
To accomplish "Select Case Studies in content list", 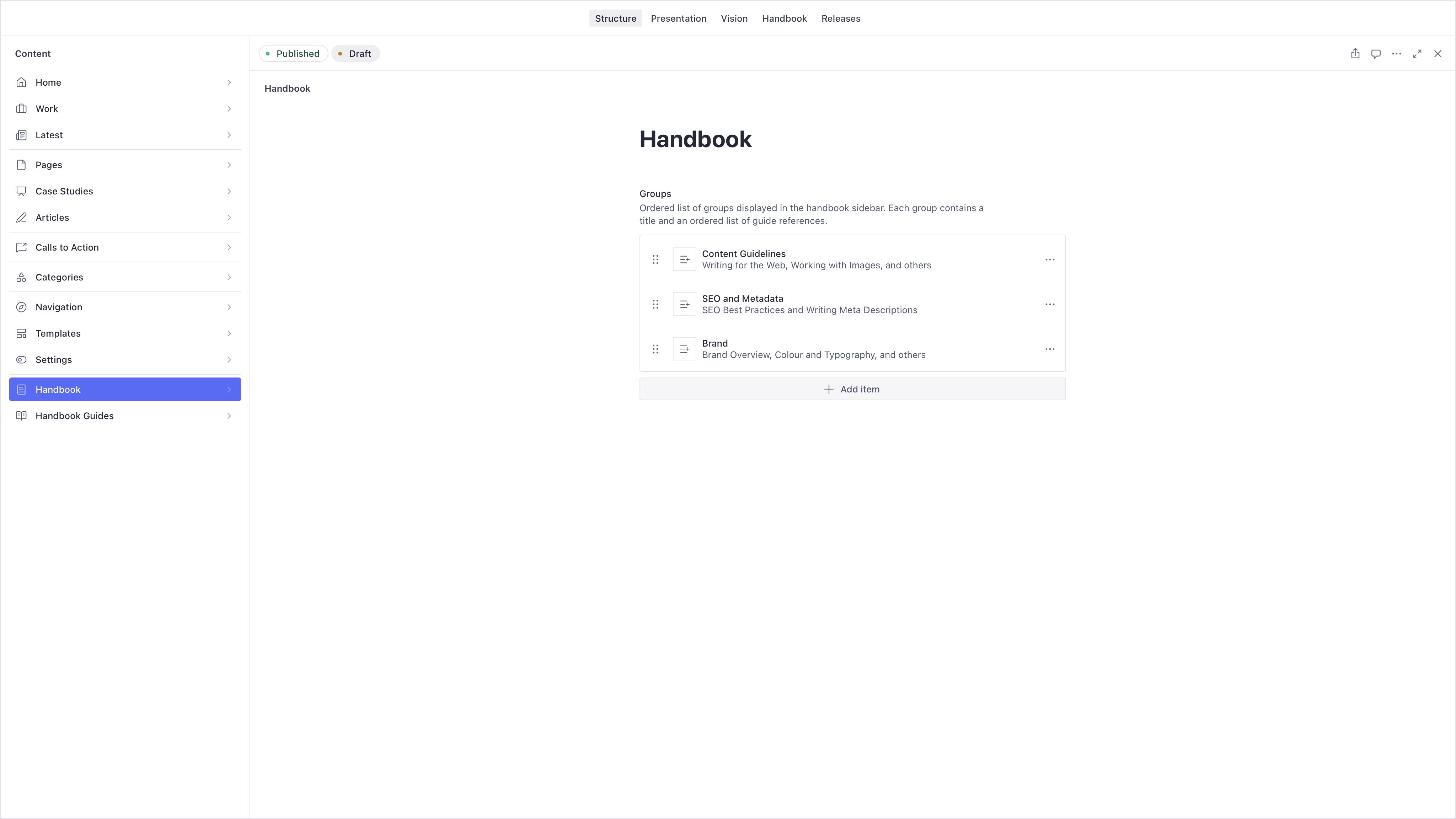I will (125, 191).
